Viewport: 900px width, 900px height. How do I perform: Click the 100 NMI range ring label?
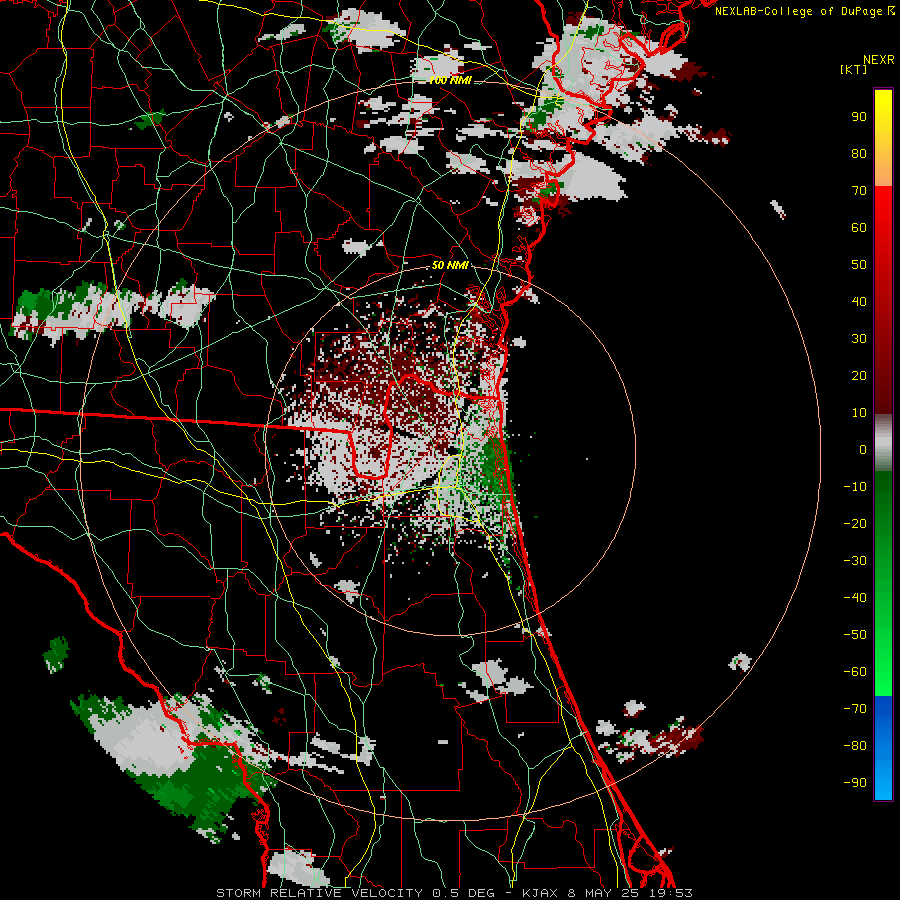click(x=450, y=80)
